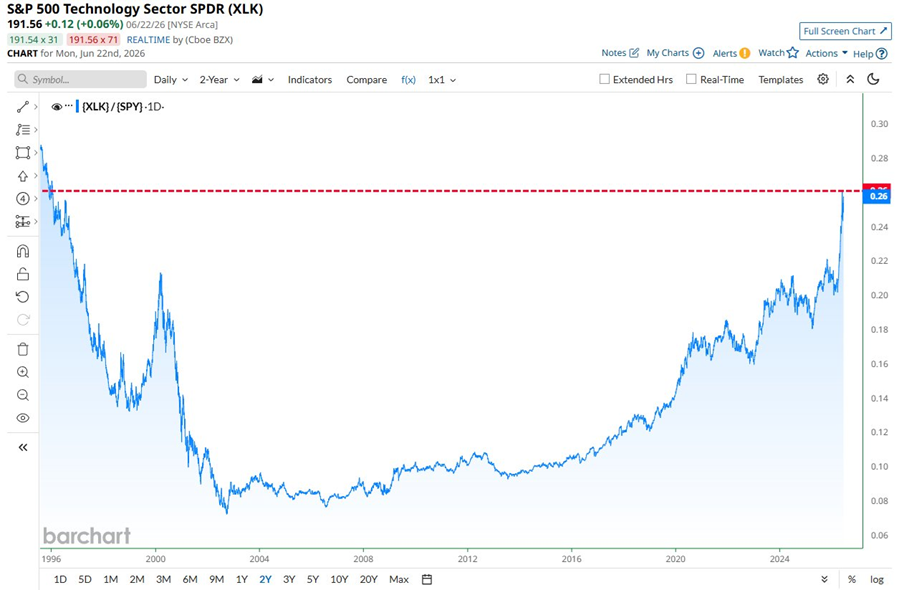The height and width of the screenshot is (590, 899).
Task: Open chart settings gear icon
Action: coord(823,79)
